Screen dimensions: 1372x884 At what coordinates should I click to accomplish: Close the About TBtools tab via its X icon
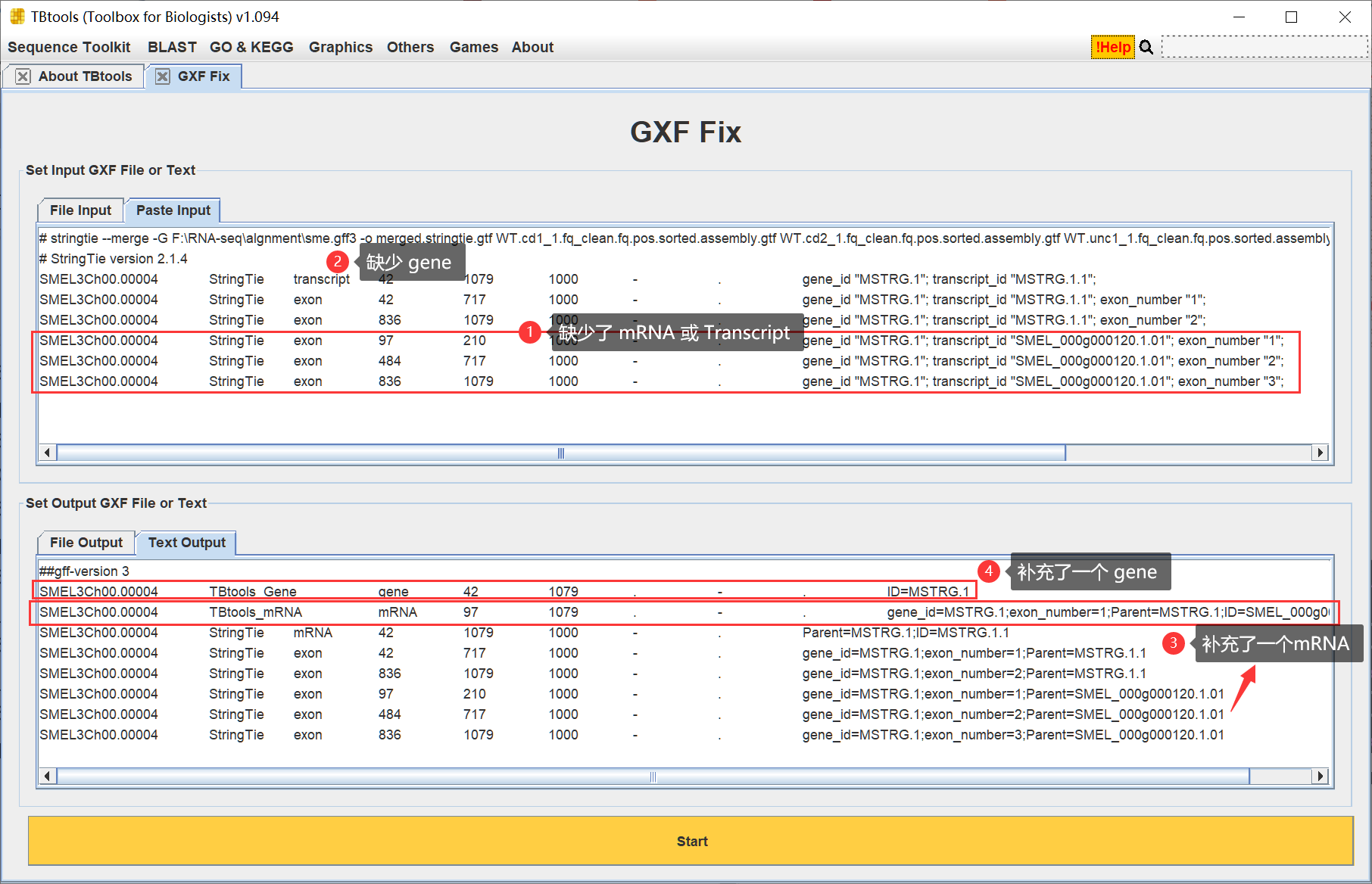[23, 76]
